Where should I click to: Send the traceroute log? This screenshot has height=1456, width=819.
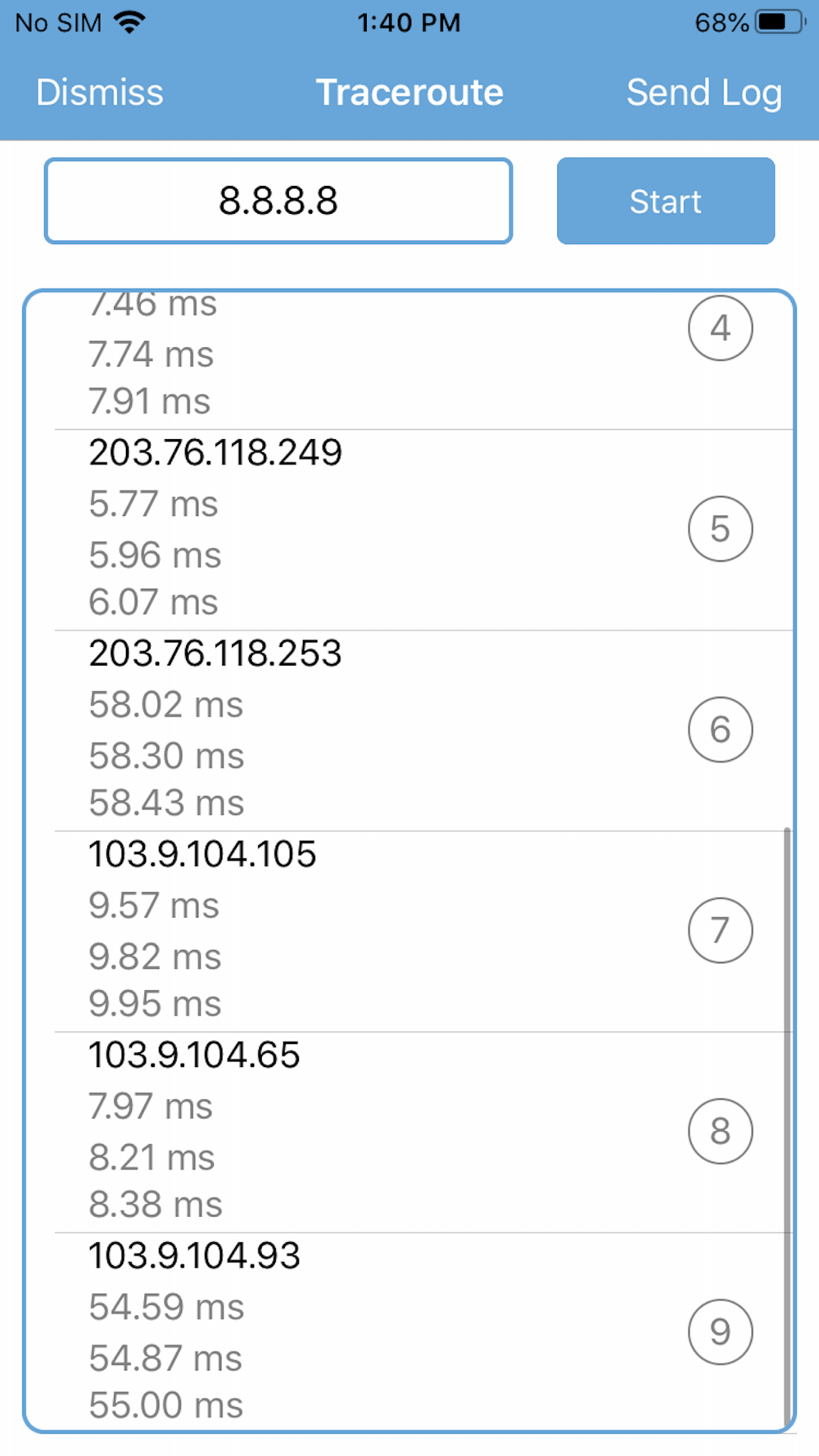[704, 93]
